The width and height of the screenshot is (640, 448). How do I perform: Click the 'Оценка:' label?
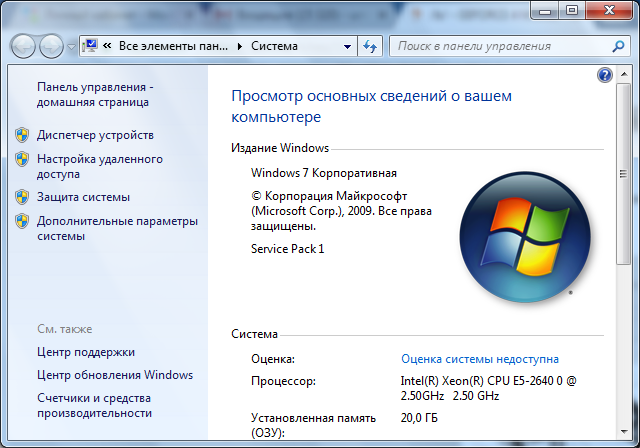coord(273,359)
